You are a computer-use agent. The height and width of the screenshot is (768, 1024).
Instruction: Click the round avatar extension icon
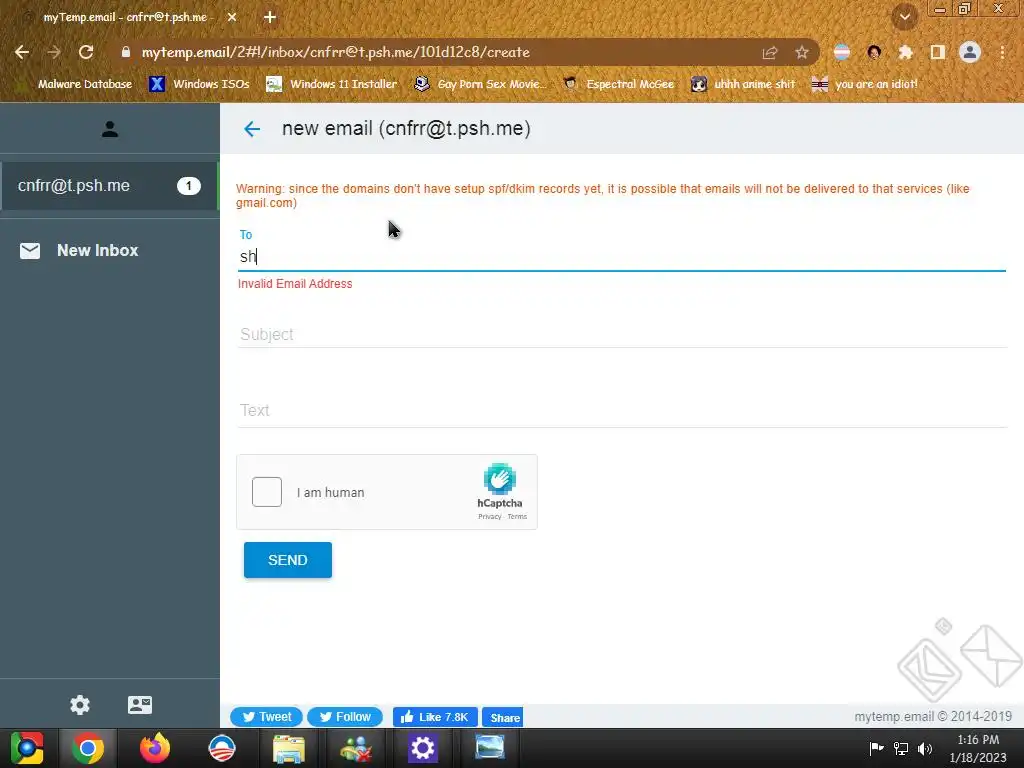pos(874,52)
